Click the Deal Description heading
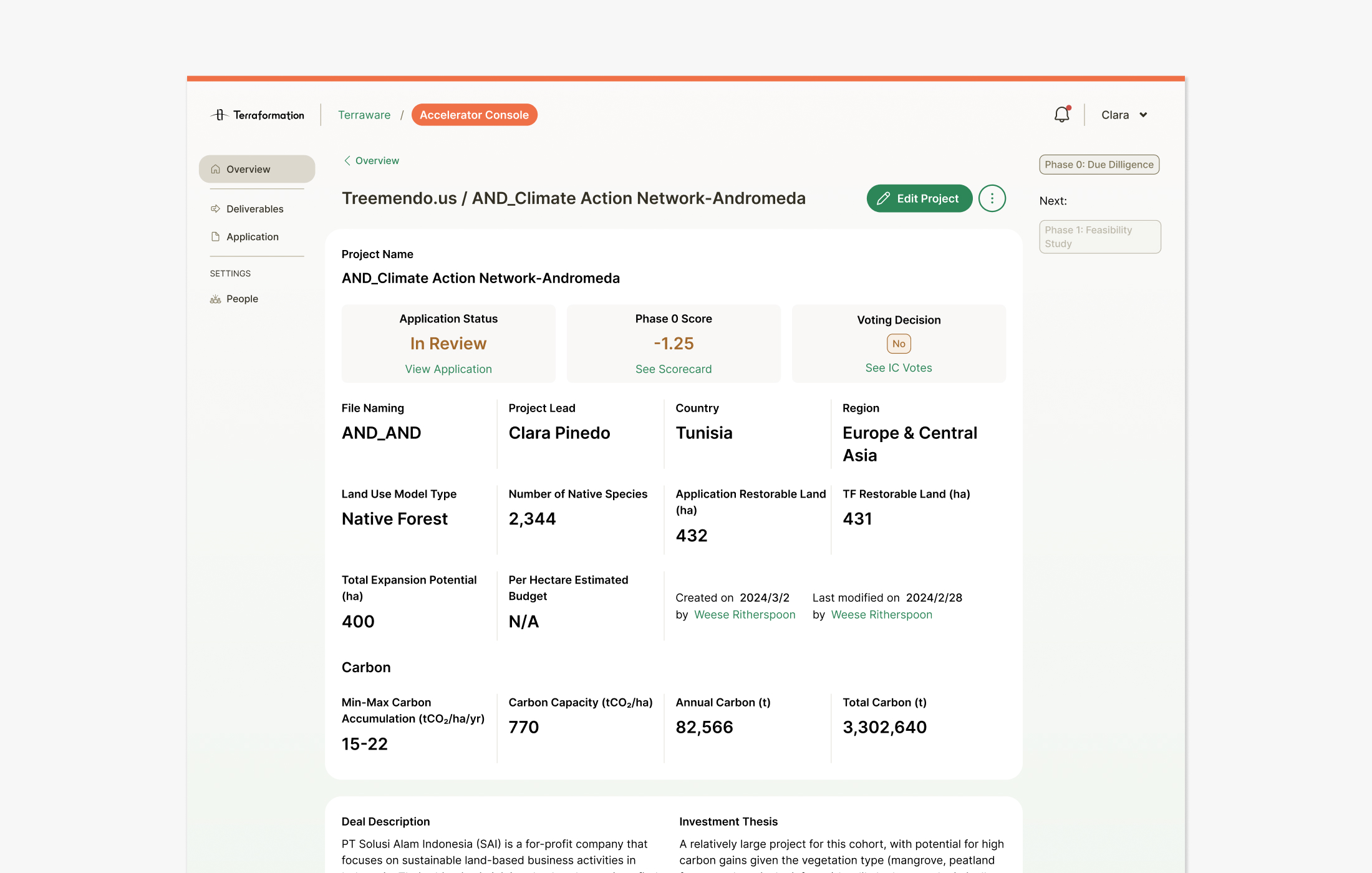The width and height of the screenshot is (1372, 873). coord(386,822)
